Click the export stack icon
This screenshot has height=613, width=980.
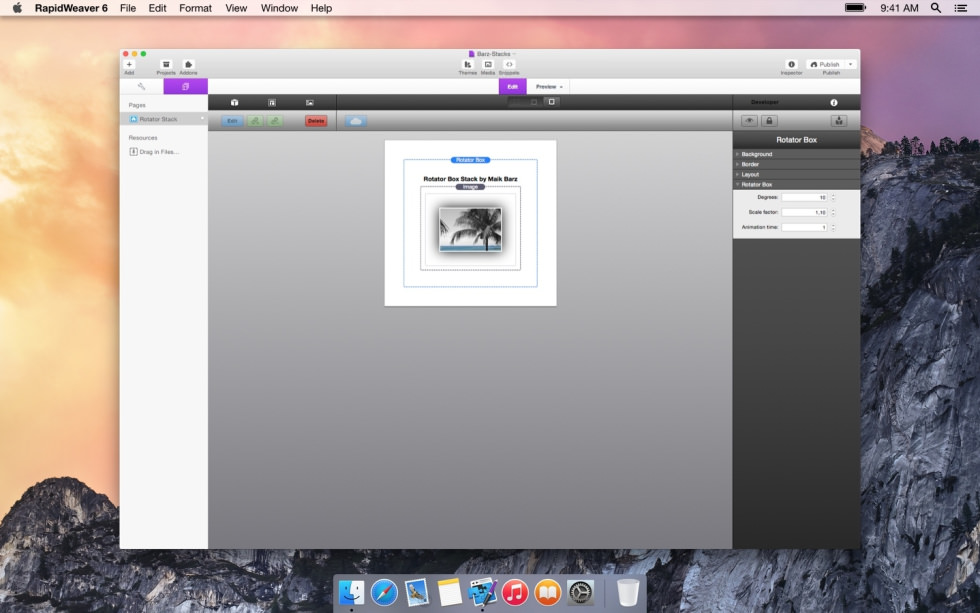pyautogui.click(x=839, y=121)
